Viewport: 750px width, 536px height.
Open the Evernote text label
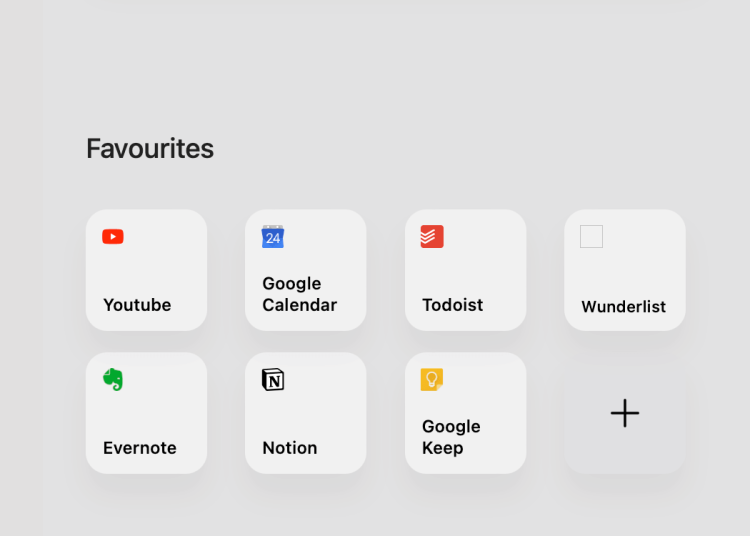140,448
